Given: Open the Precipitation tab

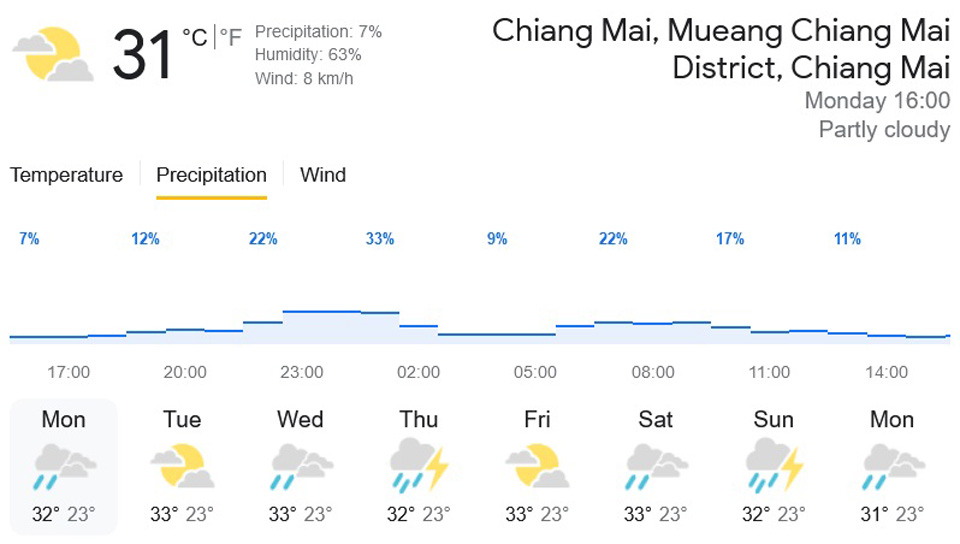Looking at the screenshot, I should (211, 175).
